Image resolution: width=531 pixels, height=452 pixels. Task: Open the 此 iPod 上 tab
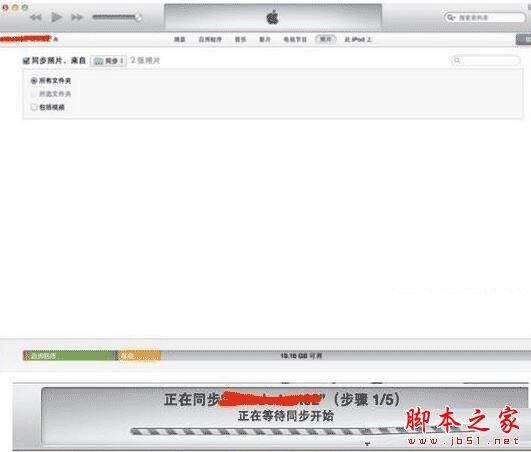358,39
